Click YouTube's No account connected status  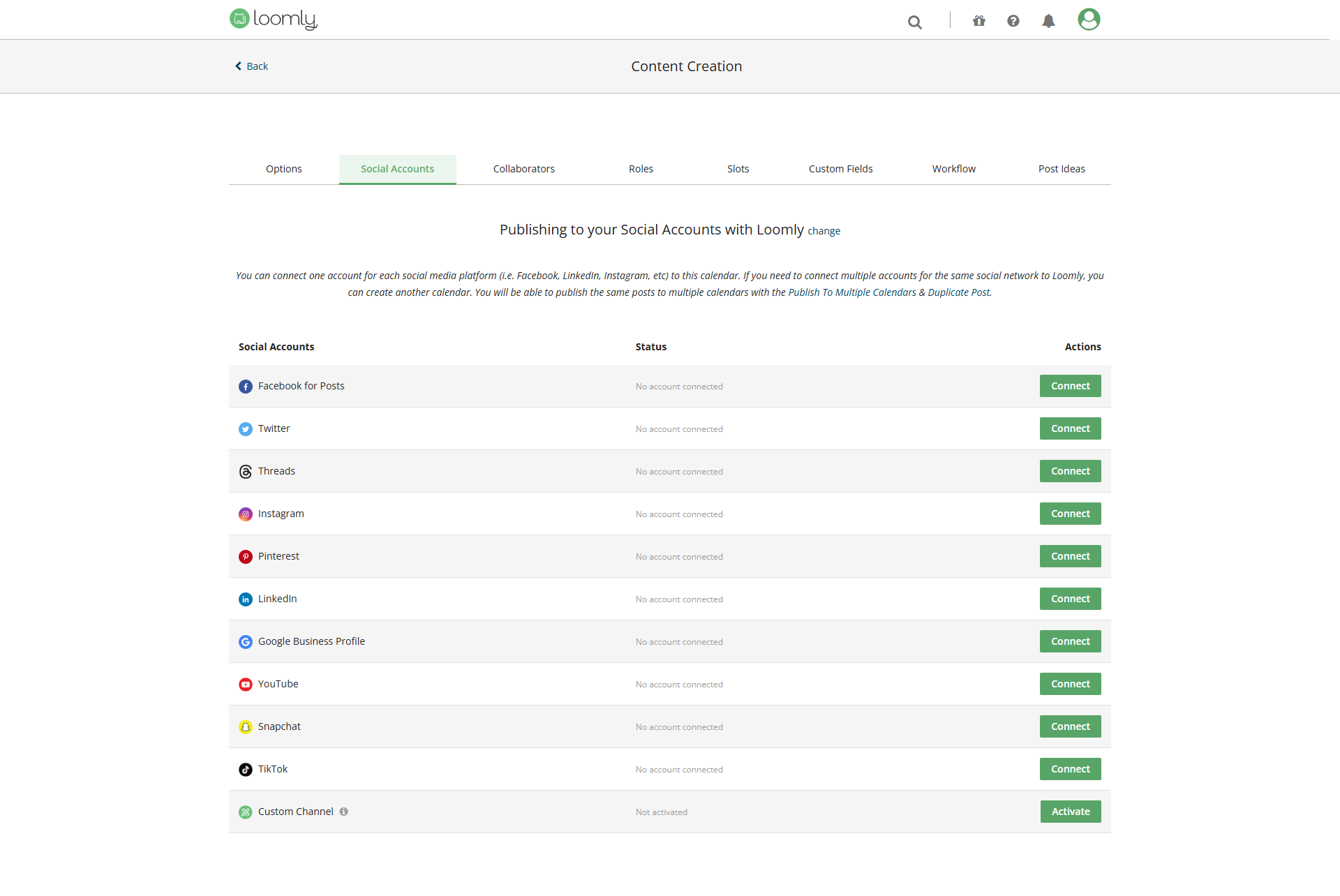click(679, 685)
